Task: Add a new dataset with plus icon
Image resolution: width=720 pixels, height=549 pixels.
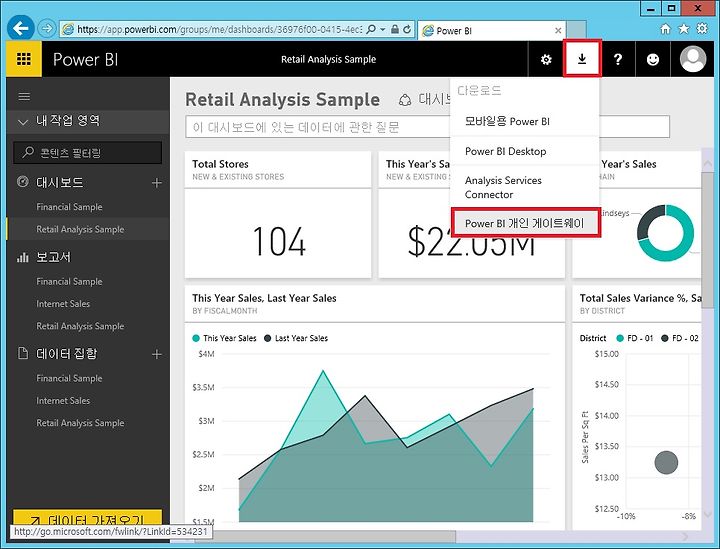Action: point(157,354)
